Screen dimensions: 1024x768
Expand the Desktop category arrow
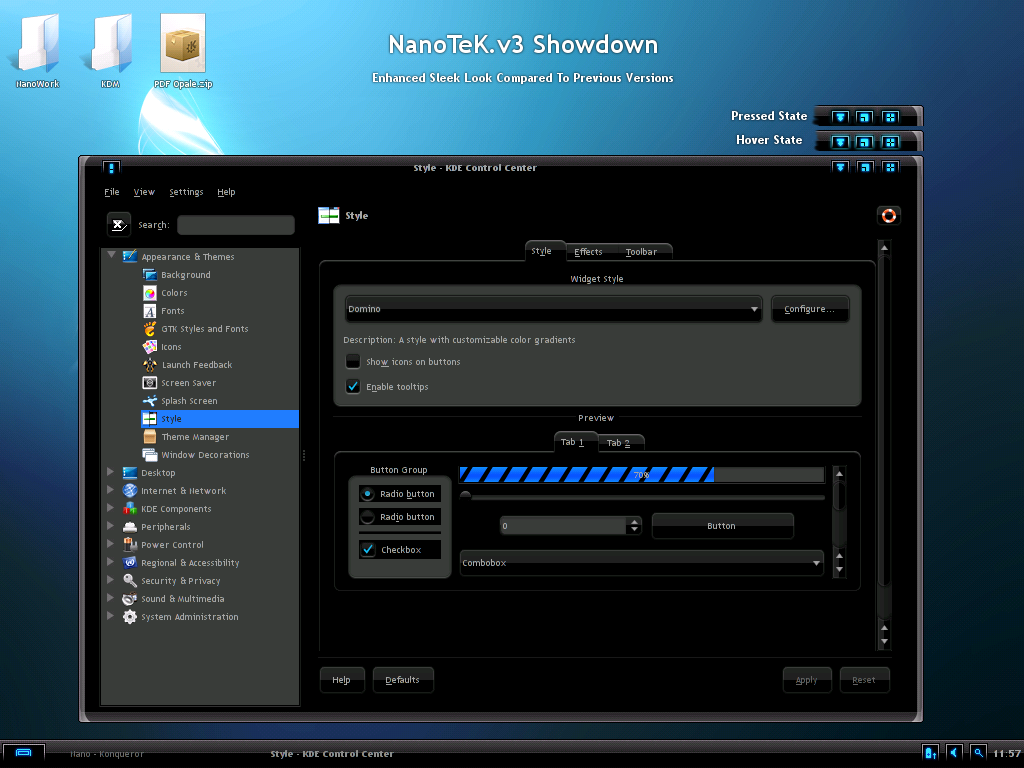110,472
